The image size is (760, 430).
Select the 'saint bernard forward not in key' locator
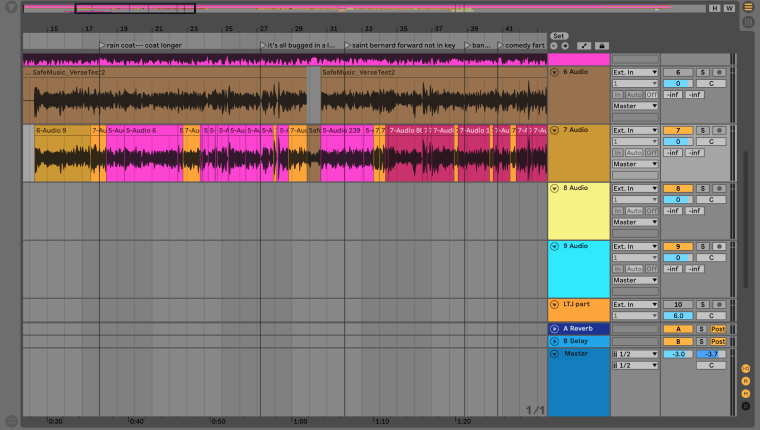(x=402, y=45)
